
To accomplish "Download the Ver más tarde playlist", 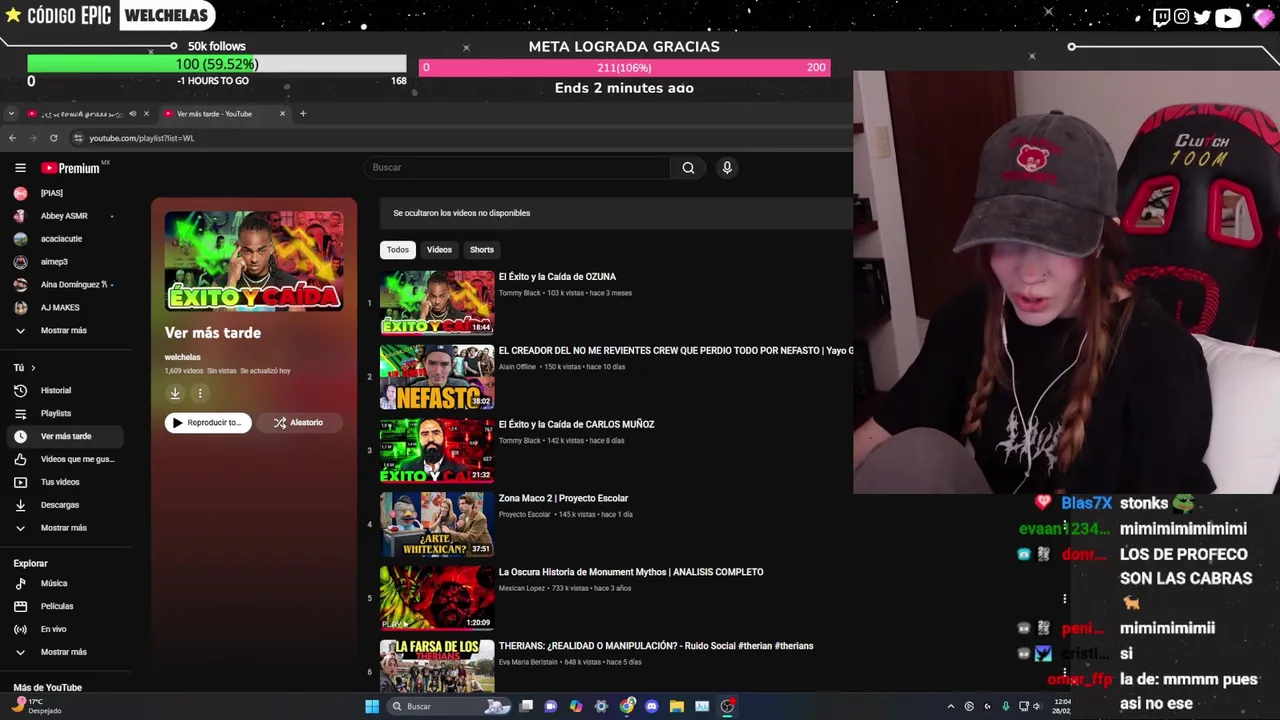I will [x=174, y=393].
